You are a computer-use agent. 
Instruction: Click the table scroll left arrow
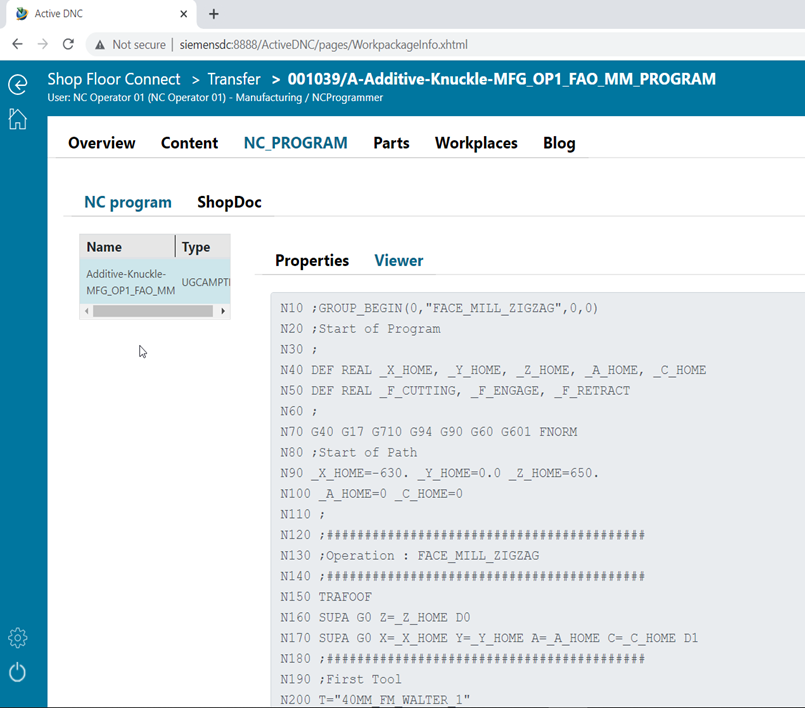point(87,311)
